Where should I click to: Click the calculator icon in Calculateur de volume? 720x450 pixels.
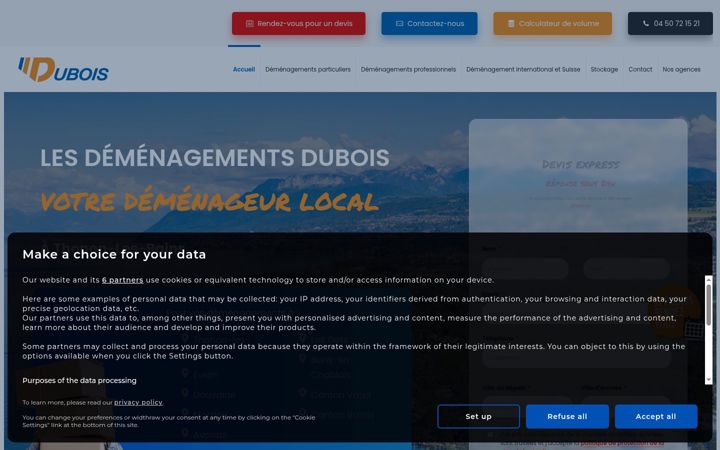pos(511,23)
